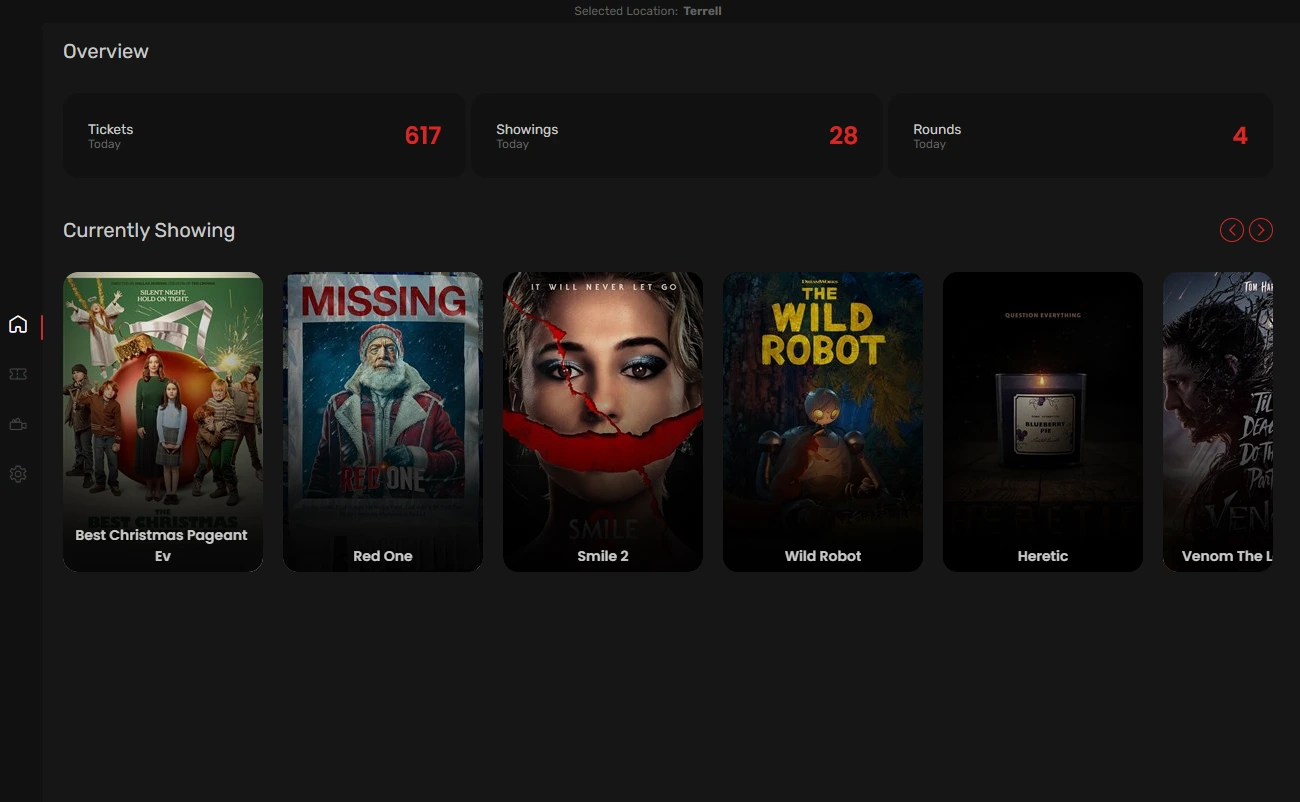1300x802 pixels.
Task: Select the Heretic movie poster
Action: (x=1043, y=422)
